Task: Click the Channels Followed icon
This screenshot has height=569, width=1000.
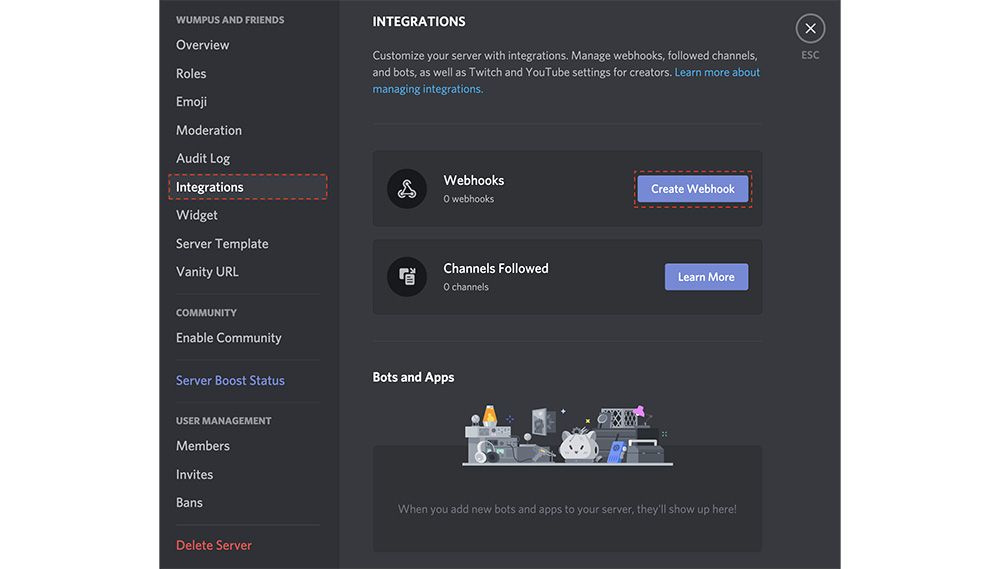Action: point(406,277)
